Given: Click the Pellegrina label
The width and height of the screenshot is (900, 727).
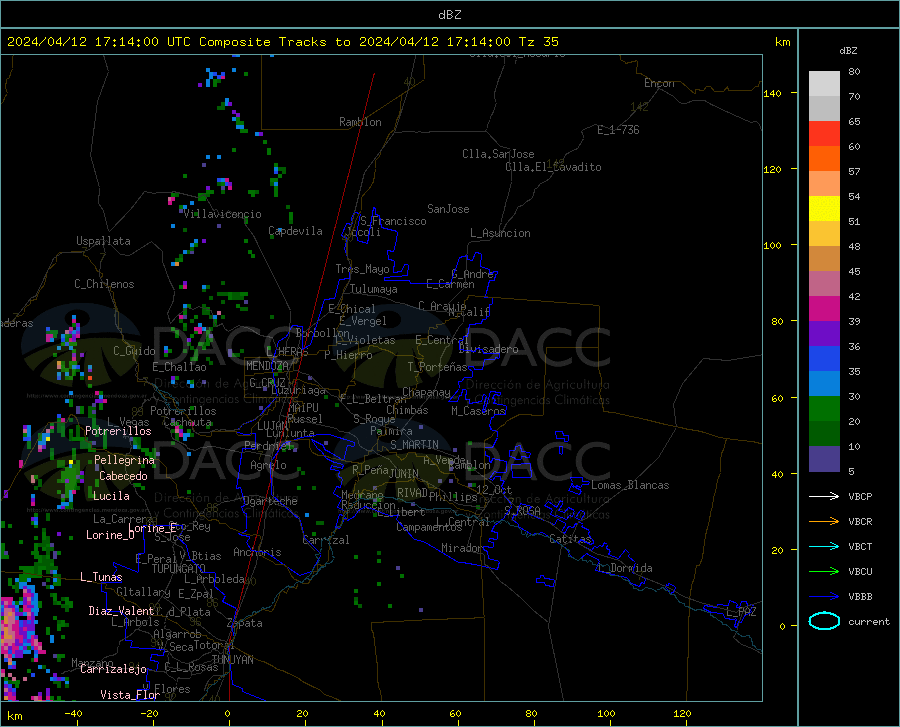Looking at the screenshot, I should tap(125, 460).
